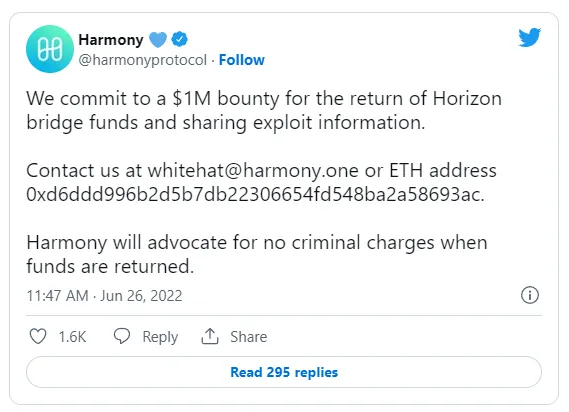The width and height of the screenshot is (569, 412).
Task: Click the no criminal charges tweet paragraph
Action: click(257, 254)
